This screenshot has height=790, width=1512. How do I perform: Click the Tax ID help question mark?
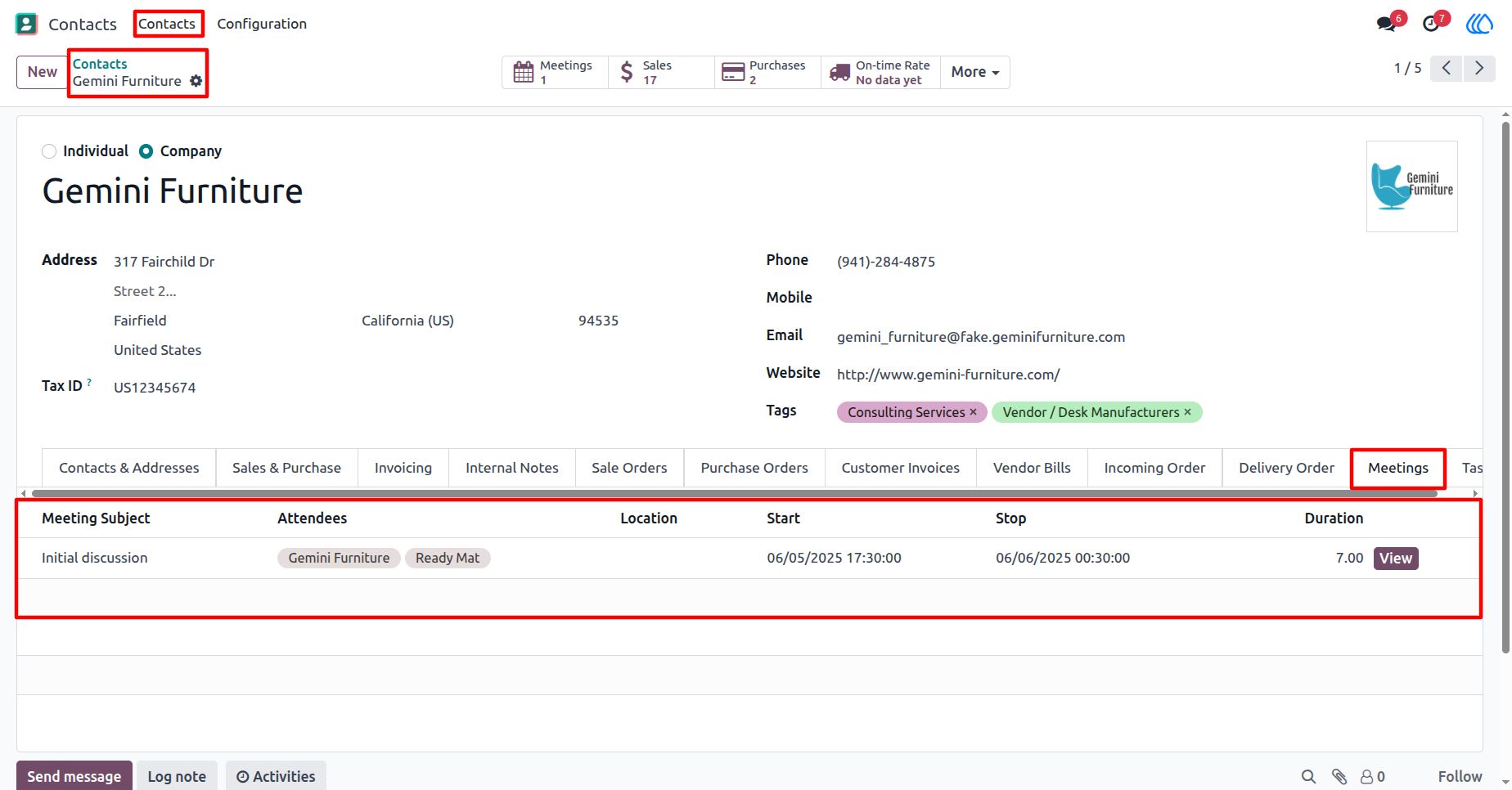click(89, 382)
